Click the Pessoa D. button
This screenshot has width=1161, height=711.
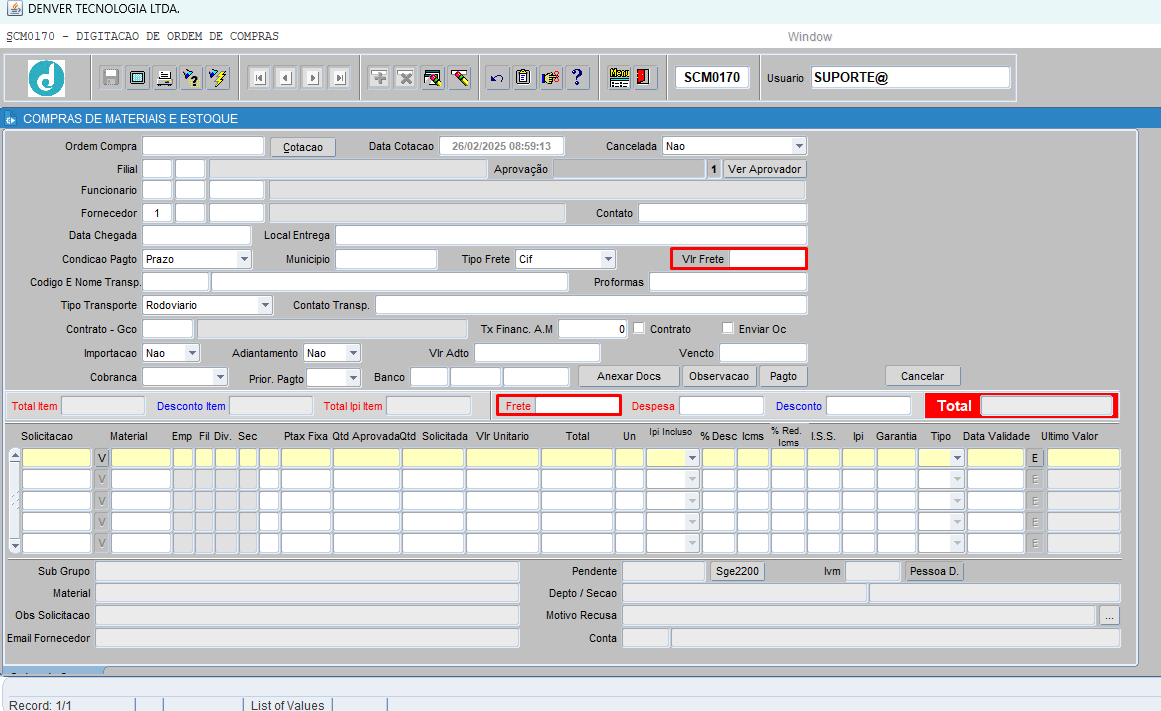pyautogui.click(x=934, y=571)
